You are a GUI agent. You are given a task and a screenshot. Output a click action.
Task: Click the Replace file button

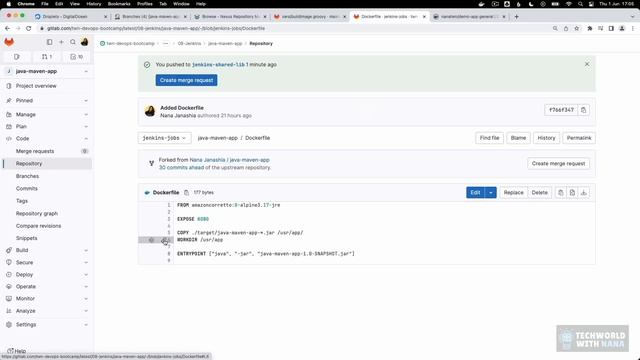[x=513, y=193]
